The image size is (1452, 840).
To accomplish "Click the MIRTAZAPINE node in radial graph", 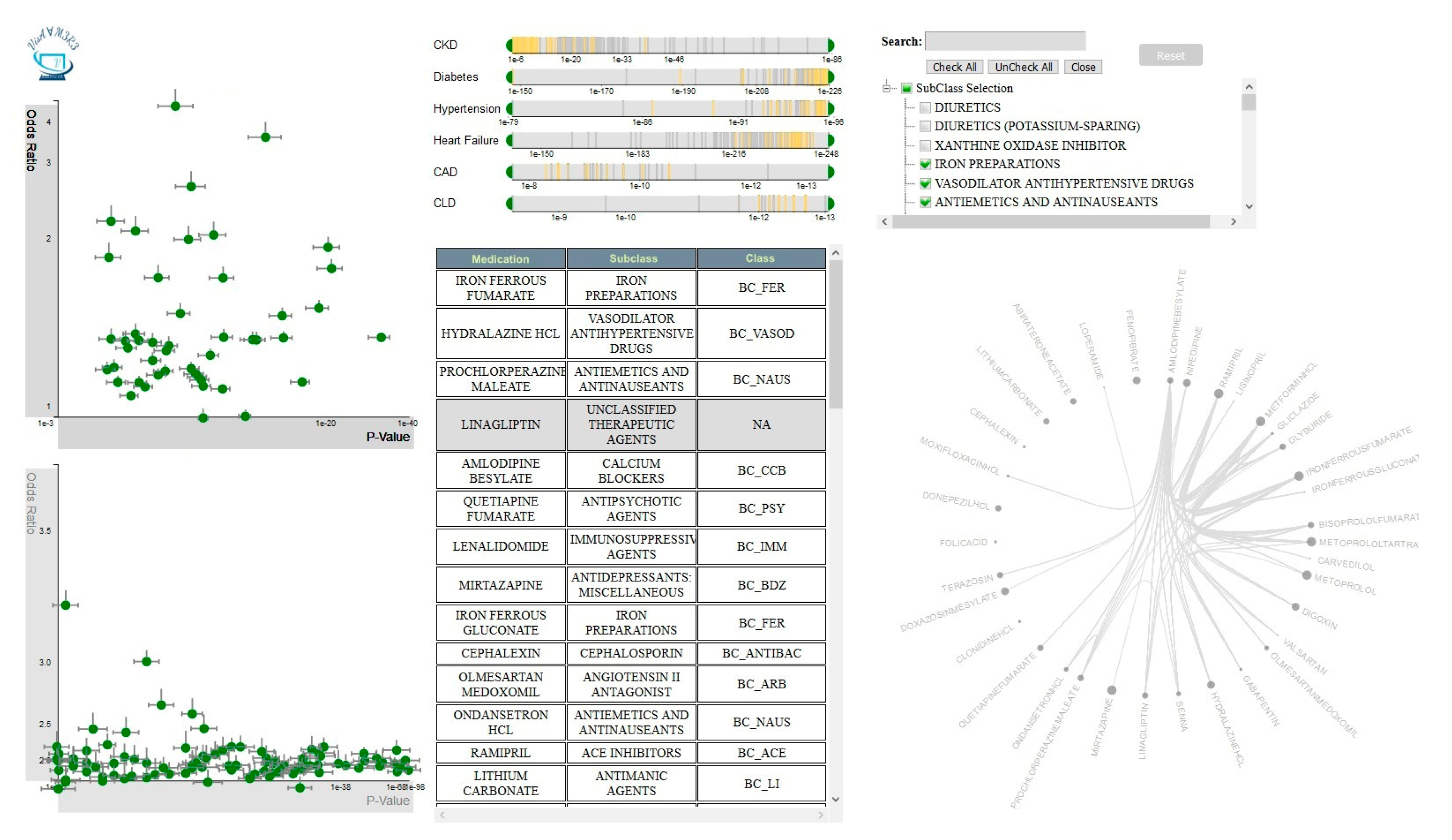I will coord(1112,690).
